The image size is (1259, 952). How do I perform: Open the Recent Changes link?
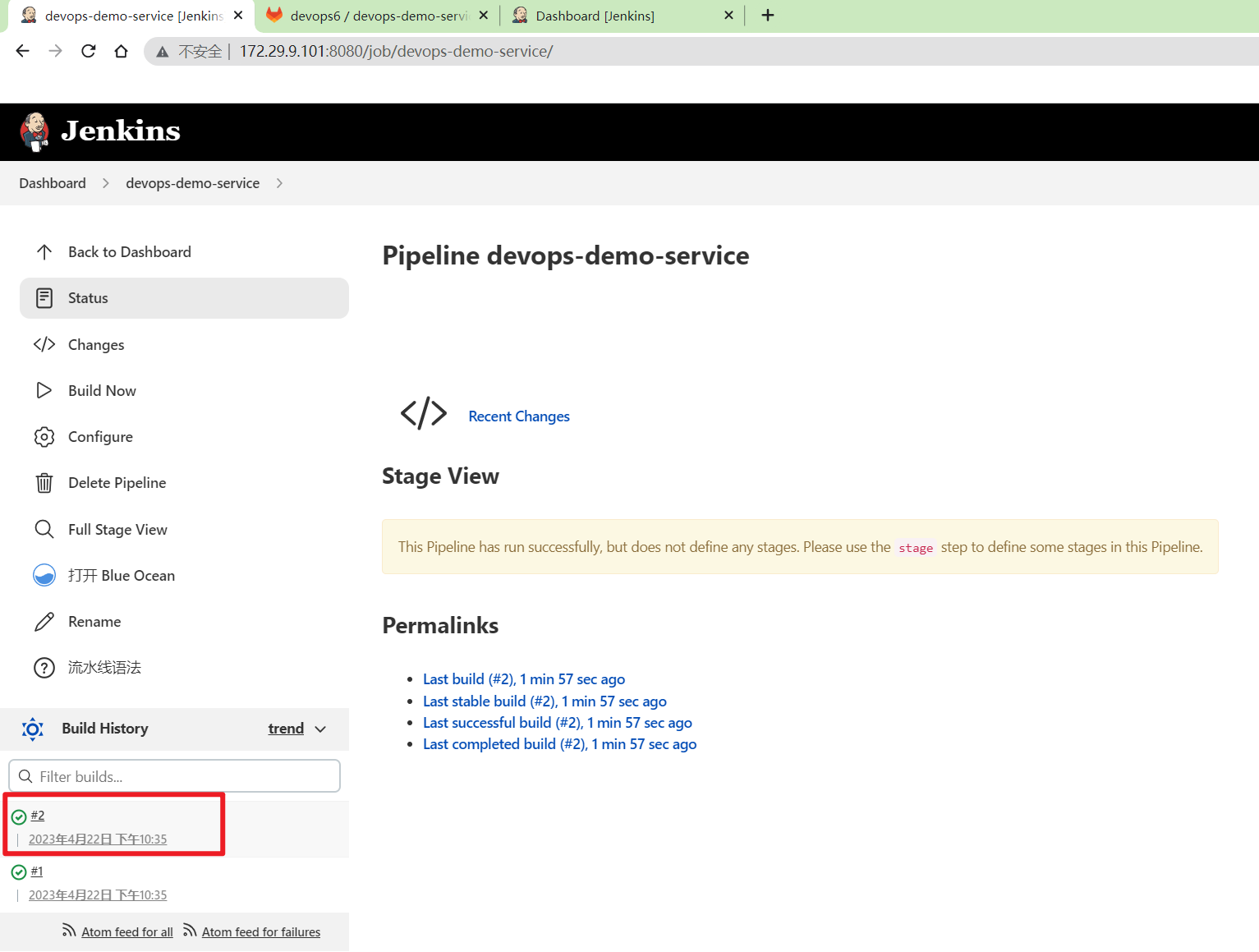coord(519,416)
